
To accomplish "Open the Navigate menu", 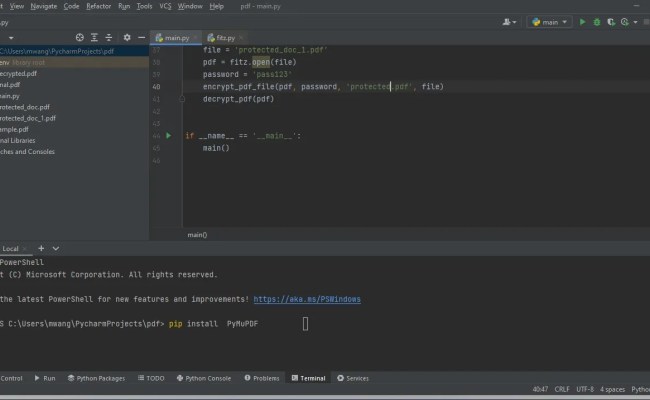I will (44, 6).
